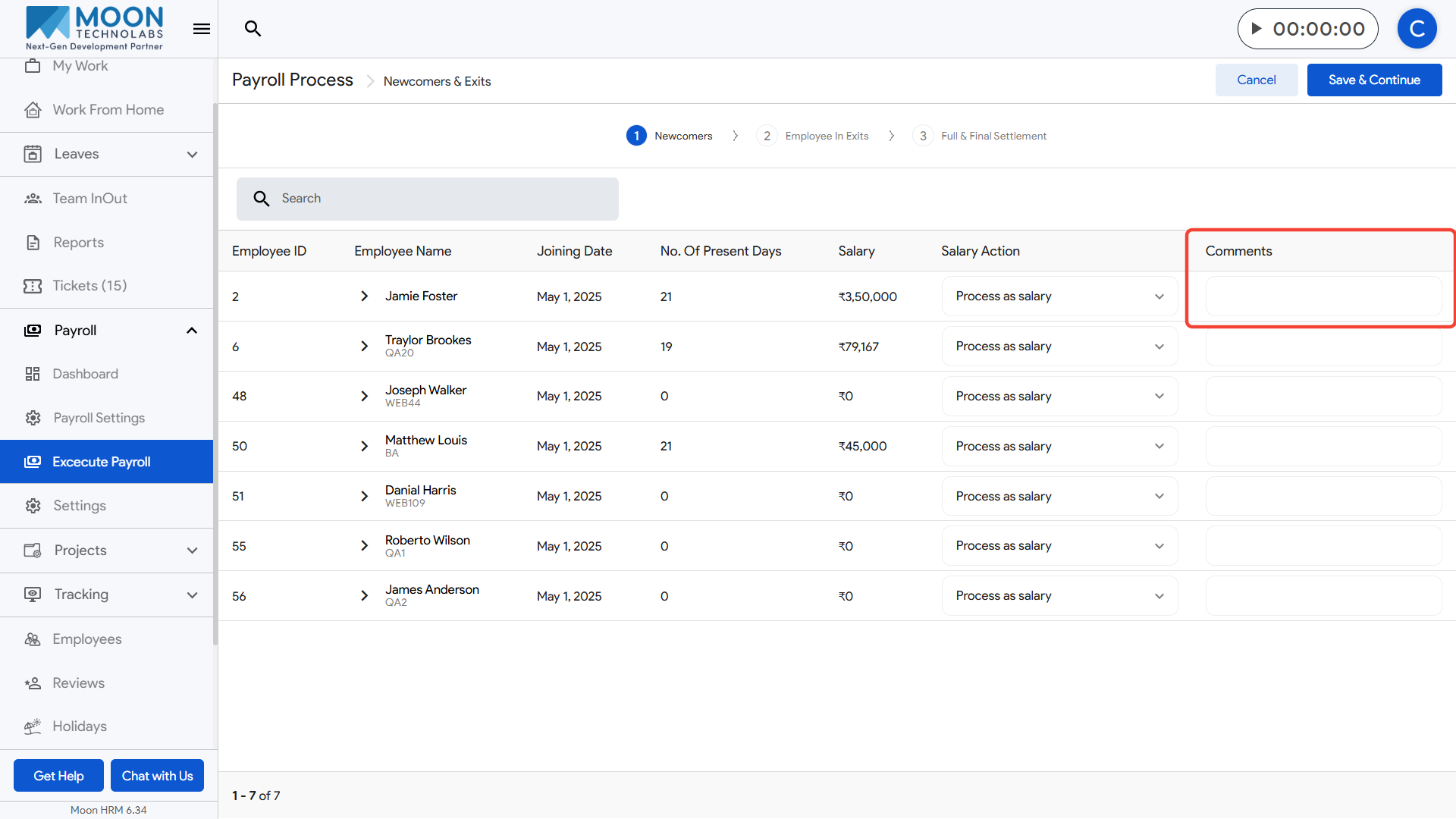
Task: Go to Employee In Exits step
Action: point(826,136)
